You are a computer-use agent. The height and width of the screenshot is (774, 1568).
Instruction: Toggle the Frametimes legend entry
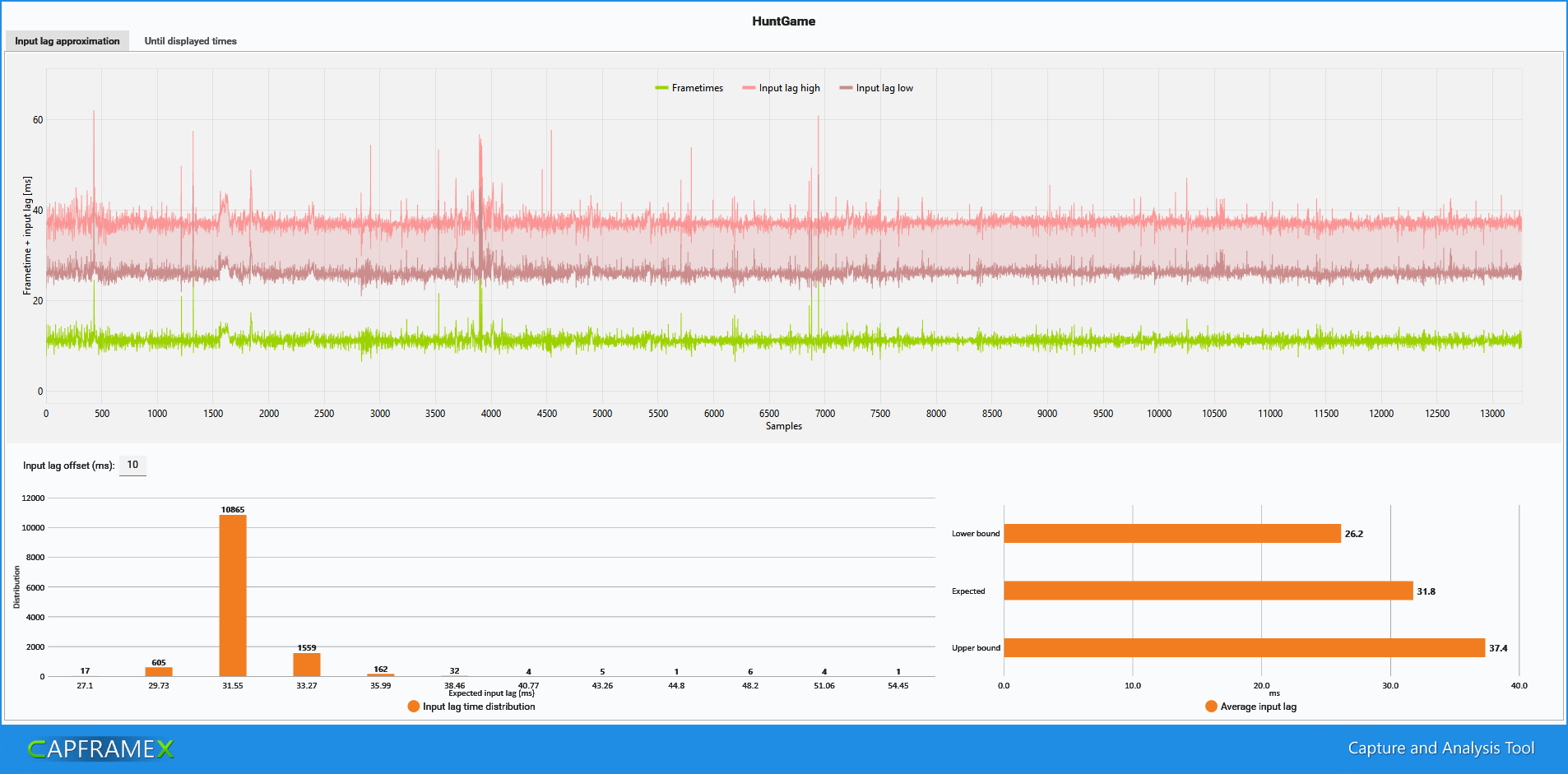click(689, 88)
